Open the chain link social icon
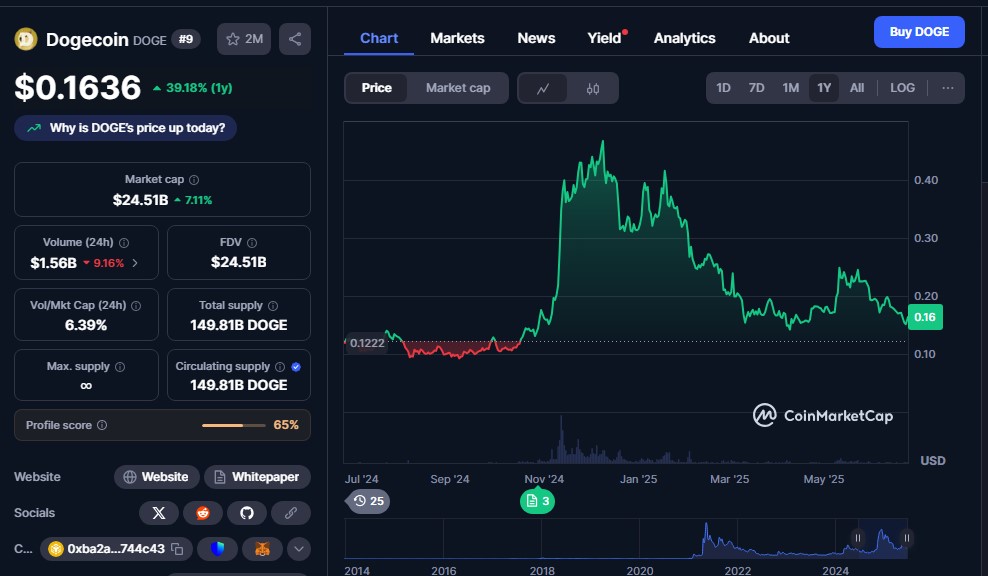 tap(290, 513)
